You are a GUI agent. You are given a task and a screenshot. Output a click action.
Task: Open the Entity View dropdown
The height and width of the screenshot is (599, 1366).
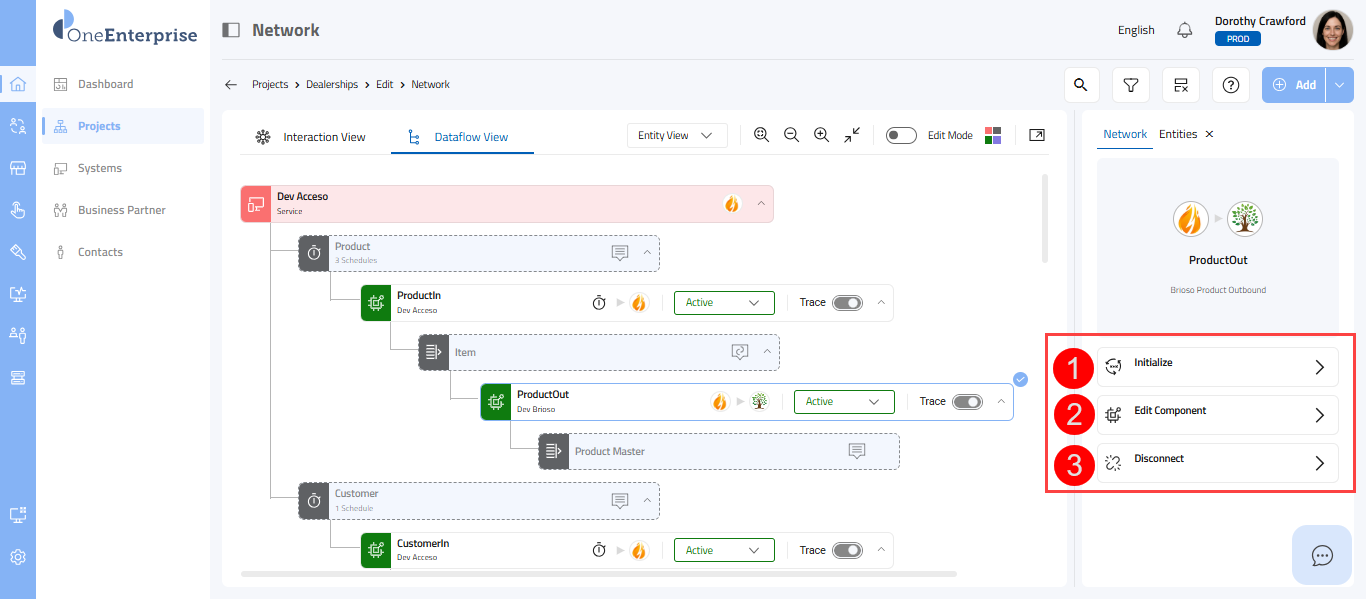pyautogui.click(x=676, y=135)
